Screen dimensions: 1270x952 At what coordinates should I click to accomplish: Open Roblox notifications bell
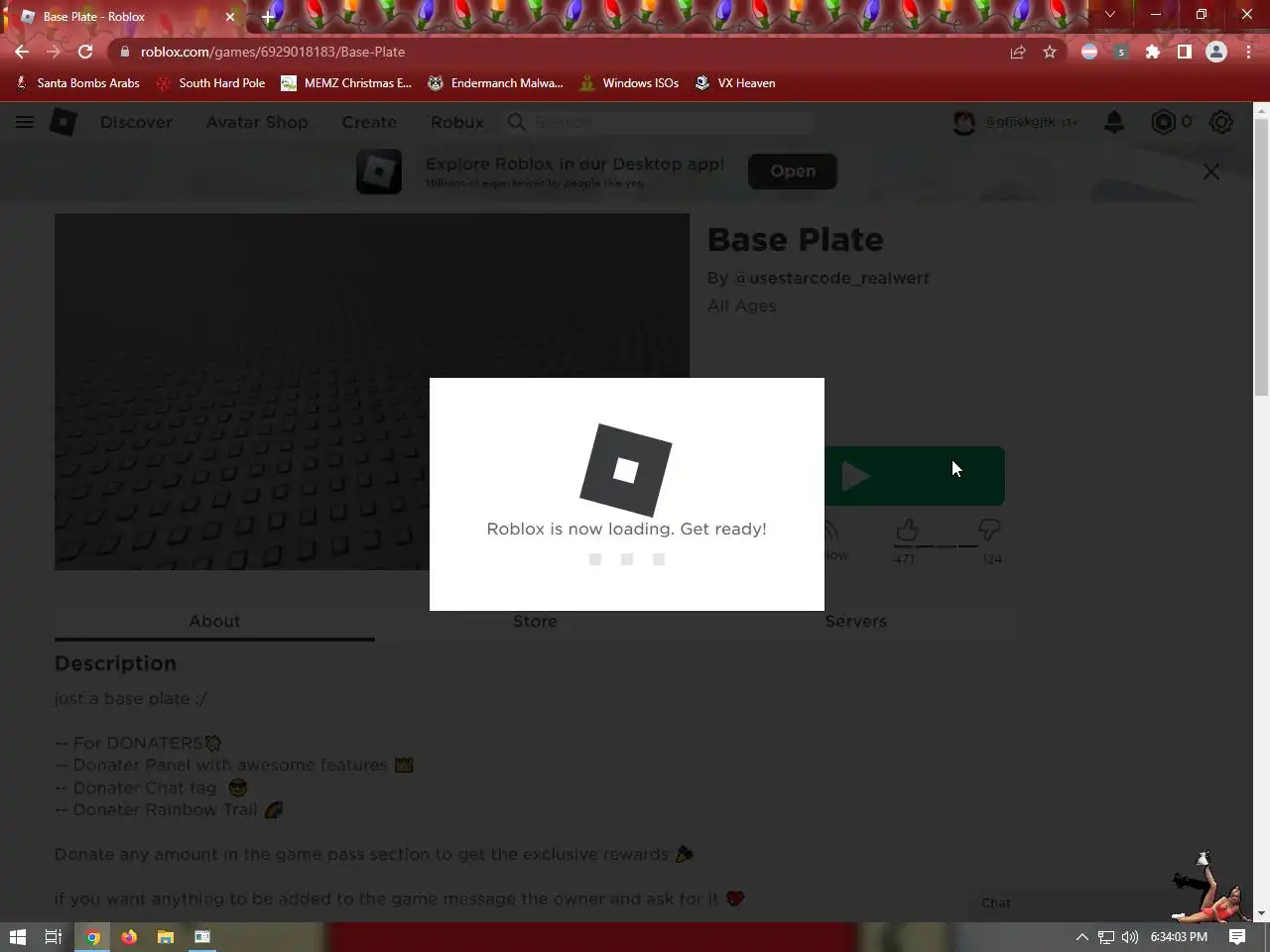(1114, 122)
